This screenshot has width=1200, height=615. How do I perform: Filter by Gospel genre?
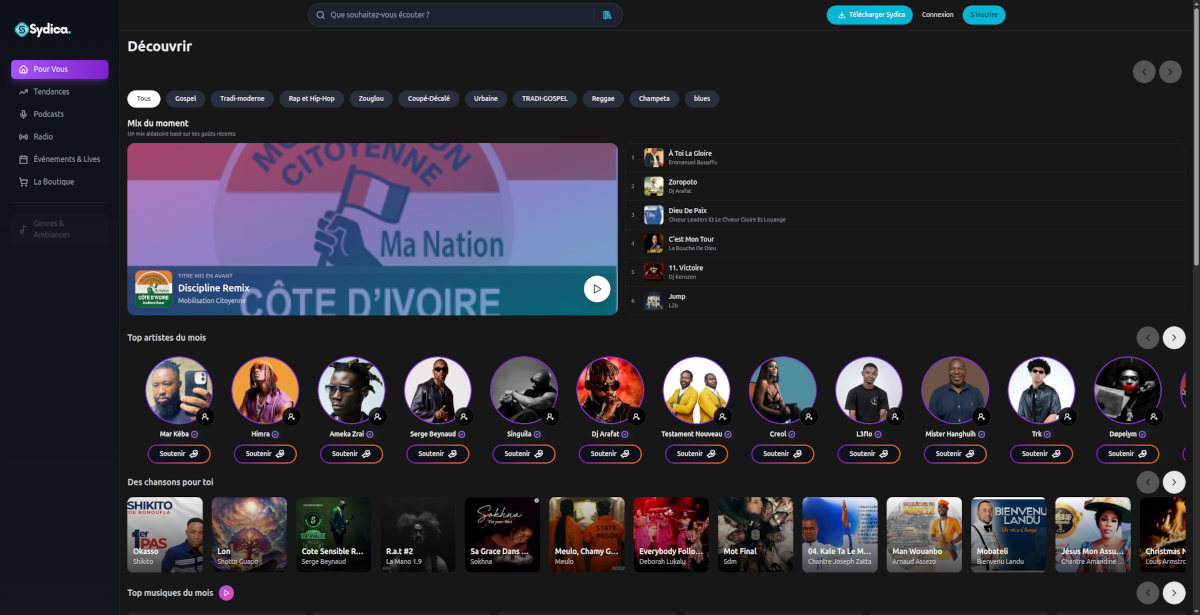click(185, 98)
